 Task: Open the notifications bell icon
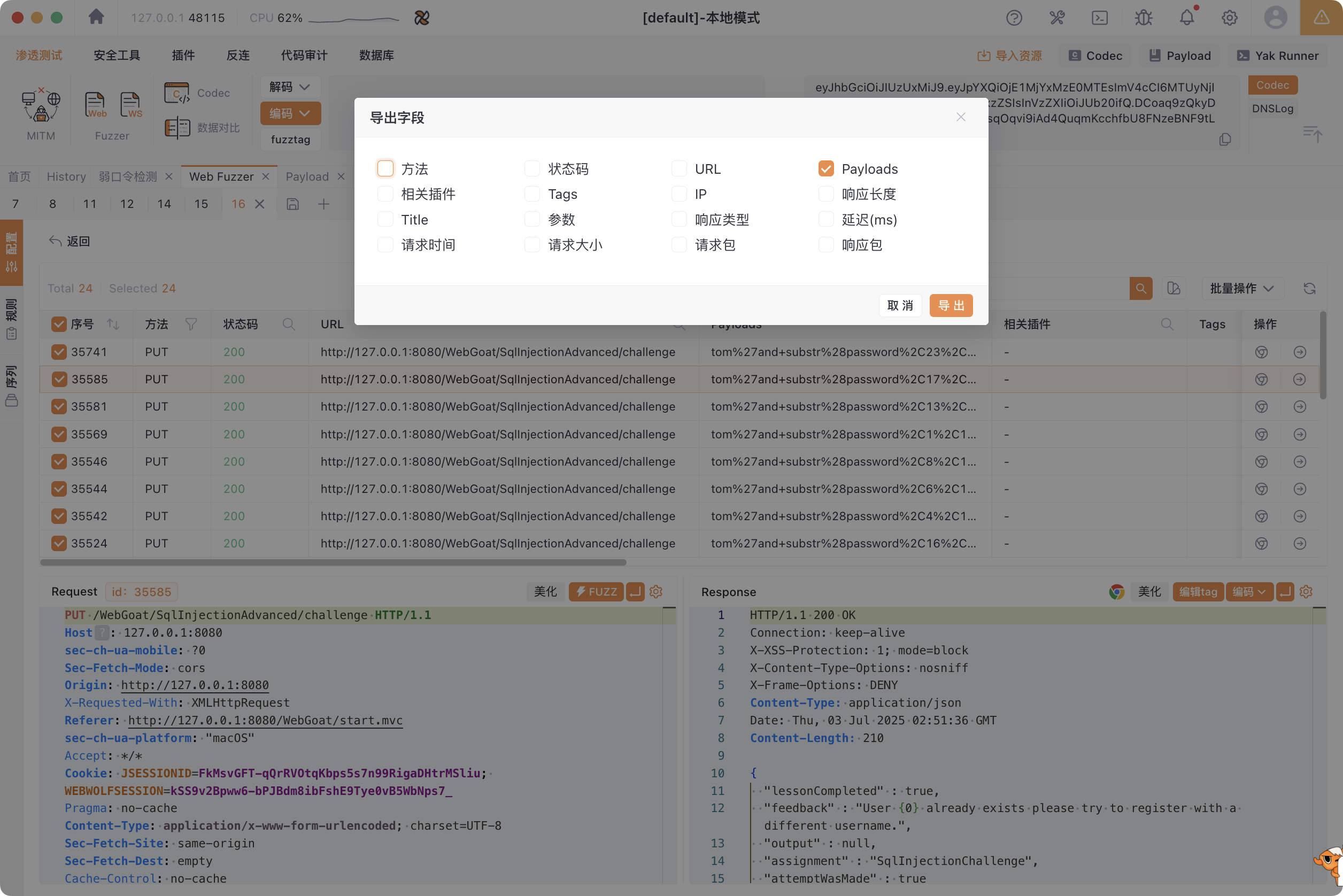tap(1187, 18)
